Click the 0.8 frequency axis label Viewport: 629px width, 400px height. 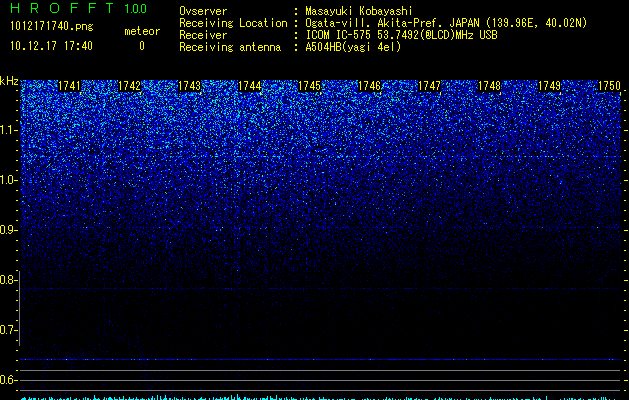pyautogui.click(x=8, y=280)
